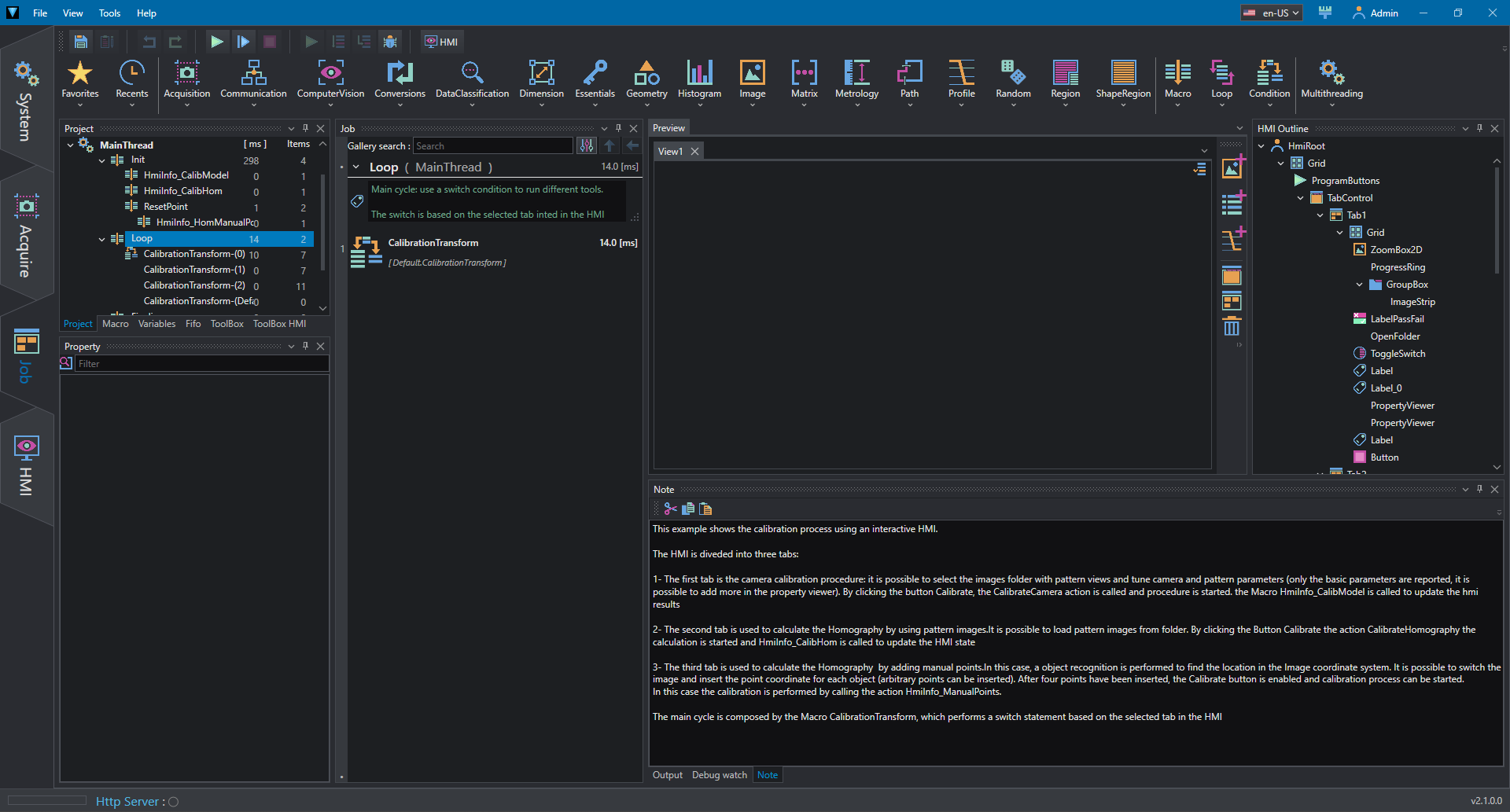Open the en-US language dropdown
Screen dimensions: 1510x812
click(1271, 13)
